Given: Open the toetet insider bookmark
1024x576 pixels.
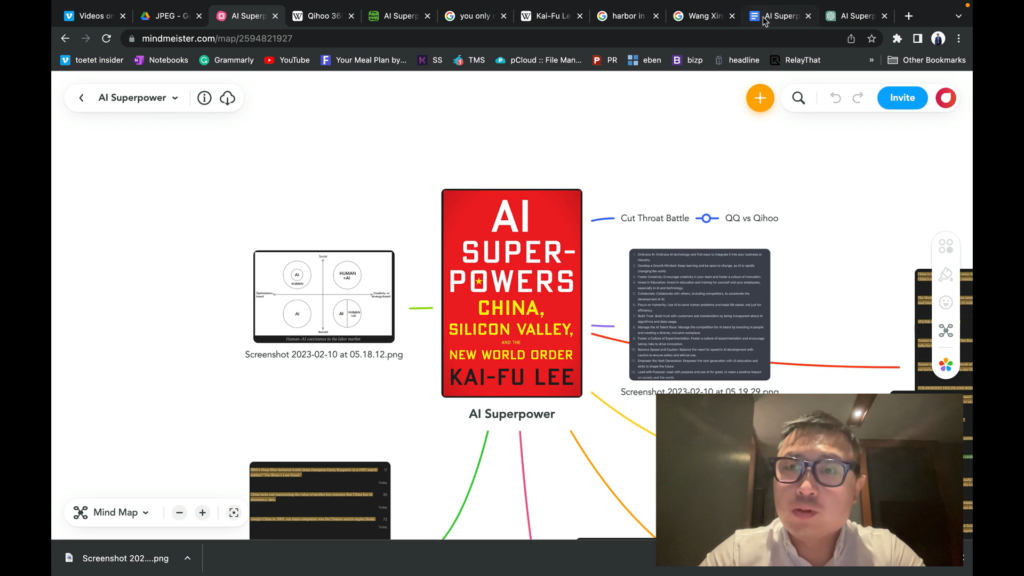Looking at the screenshot, I should 91,60.
